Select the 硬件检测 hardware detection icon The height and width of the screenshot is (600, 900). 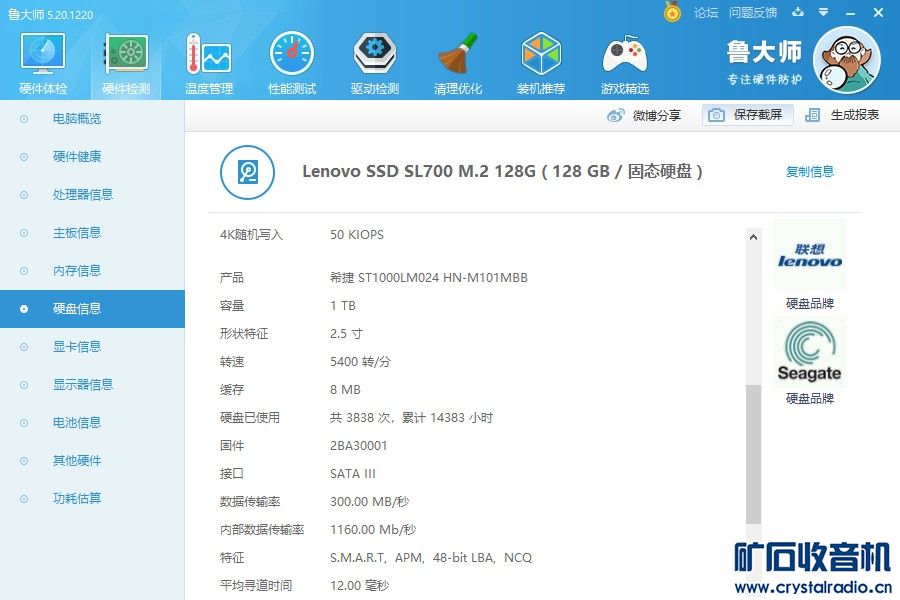click(x=126, y=53)
